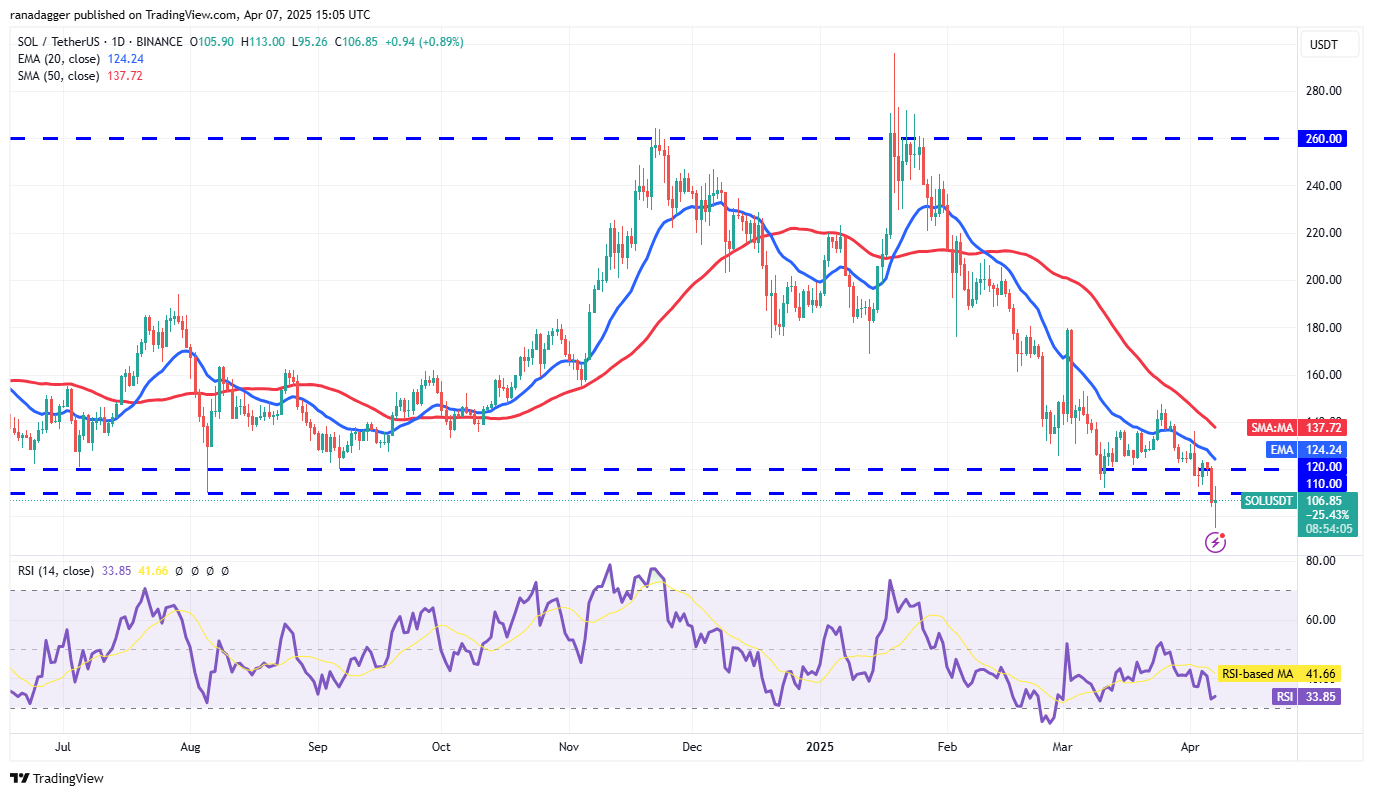Switch to the 2025 marker on the time axis
The width and height of the screenshot is (1373, 796).
[819, 746]
